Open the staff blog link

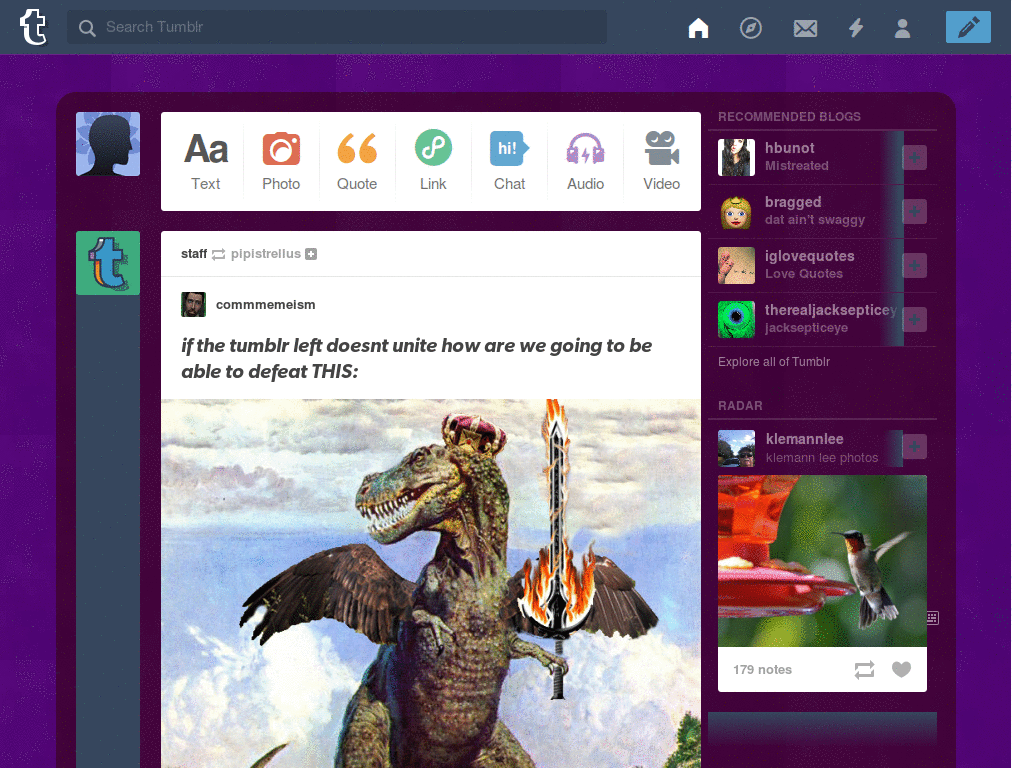[193, 253]
